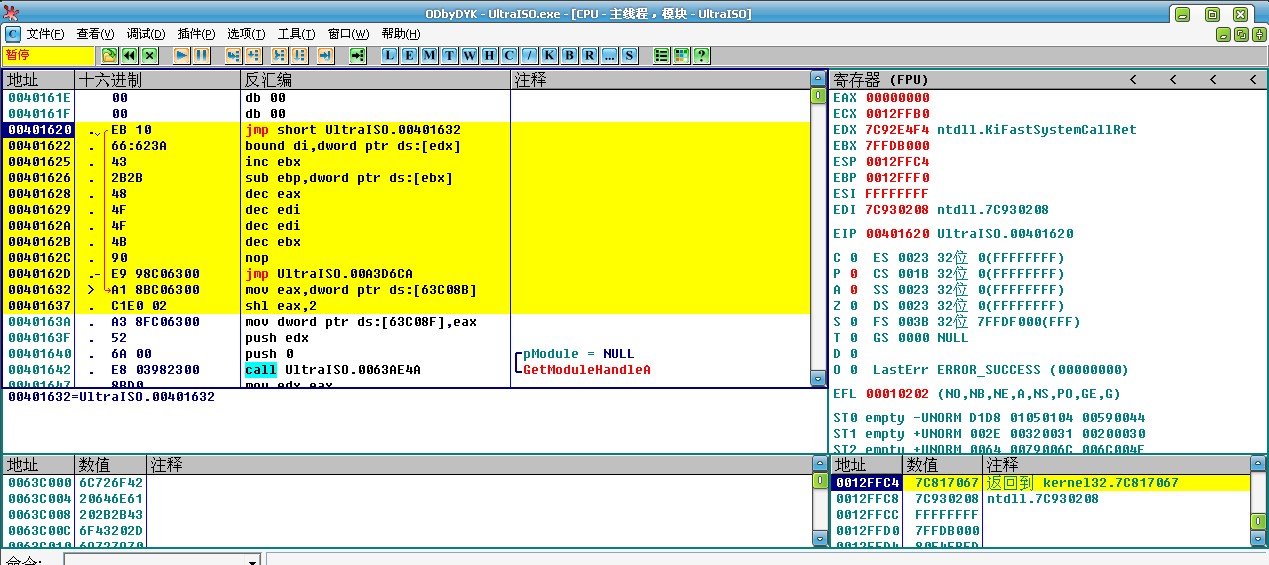Open Executable modules via E icon
Image resolution: width=1269 pixels, height=565 pixels.
point(409,55)
